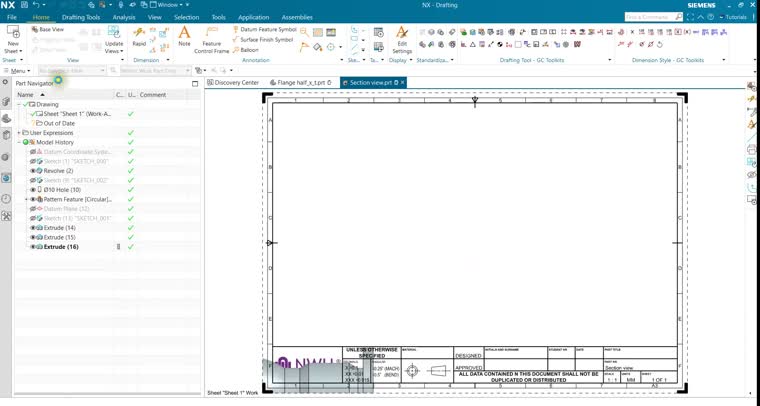Click the flag symbol annotation icon
This screenshot has height=406, width=760.
point(304,47)
